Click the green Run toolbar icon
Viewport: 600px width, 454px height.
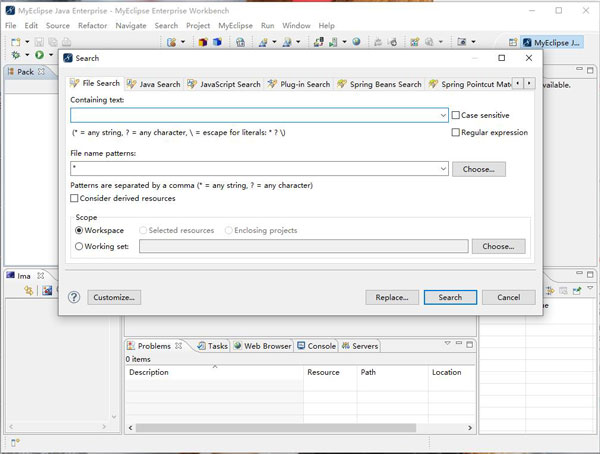(x=39, y=55)
